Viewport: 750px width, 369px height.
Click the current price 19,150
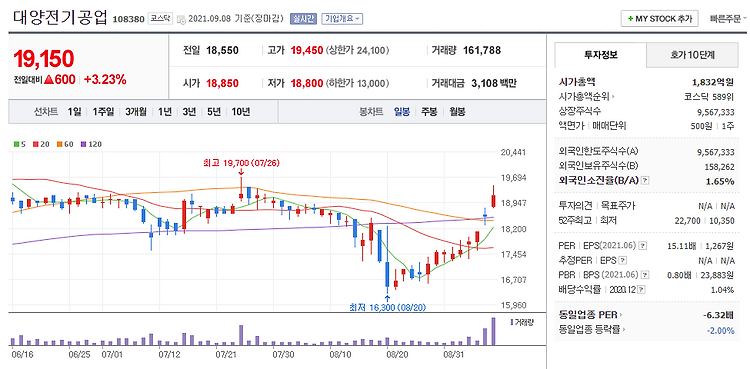[44, 59]
